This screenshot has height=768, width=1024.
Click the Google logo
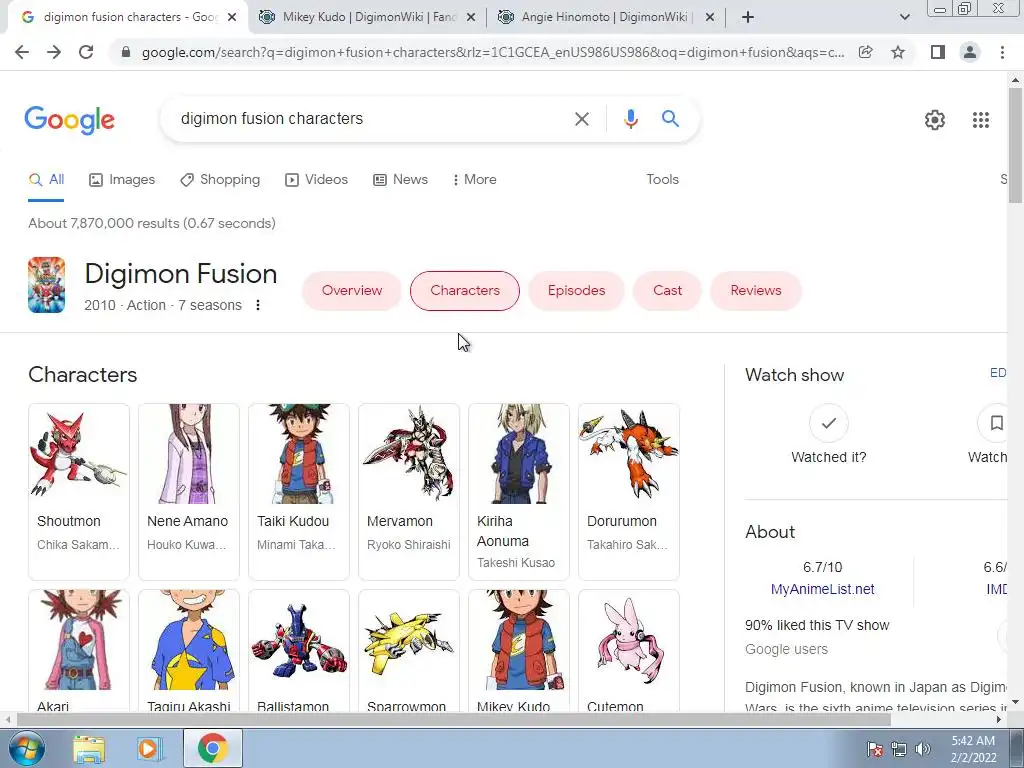pos(69,120)
